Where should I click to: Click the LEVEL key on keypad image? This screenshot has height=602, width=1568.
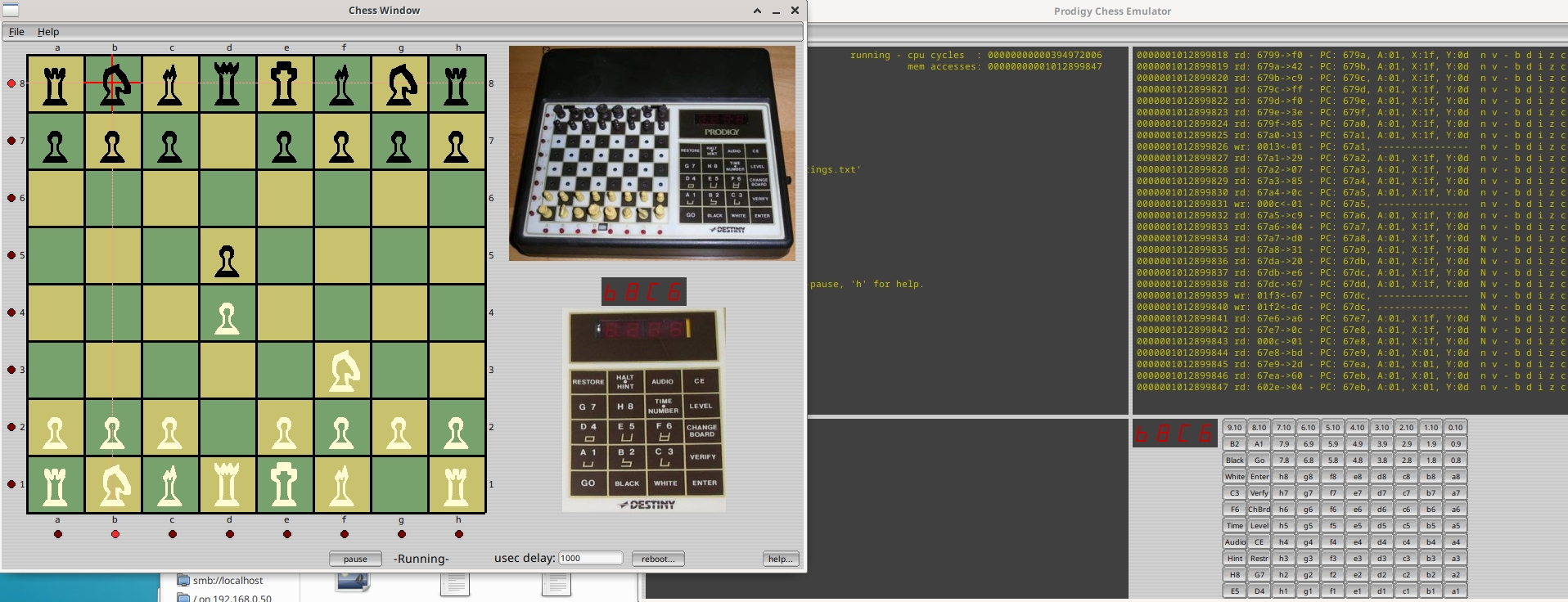[701, 406]
